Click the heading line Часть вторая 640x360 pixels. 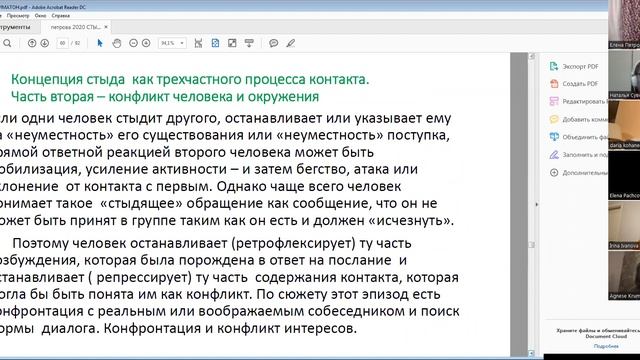click(165, 97)
